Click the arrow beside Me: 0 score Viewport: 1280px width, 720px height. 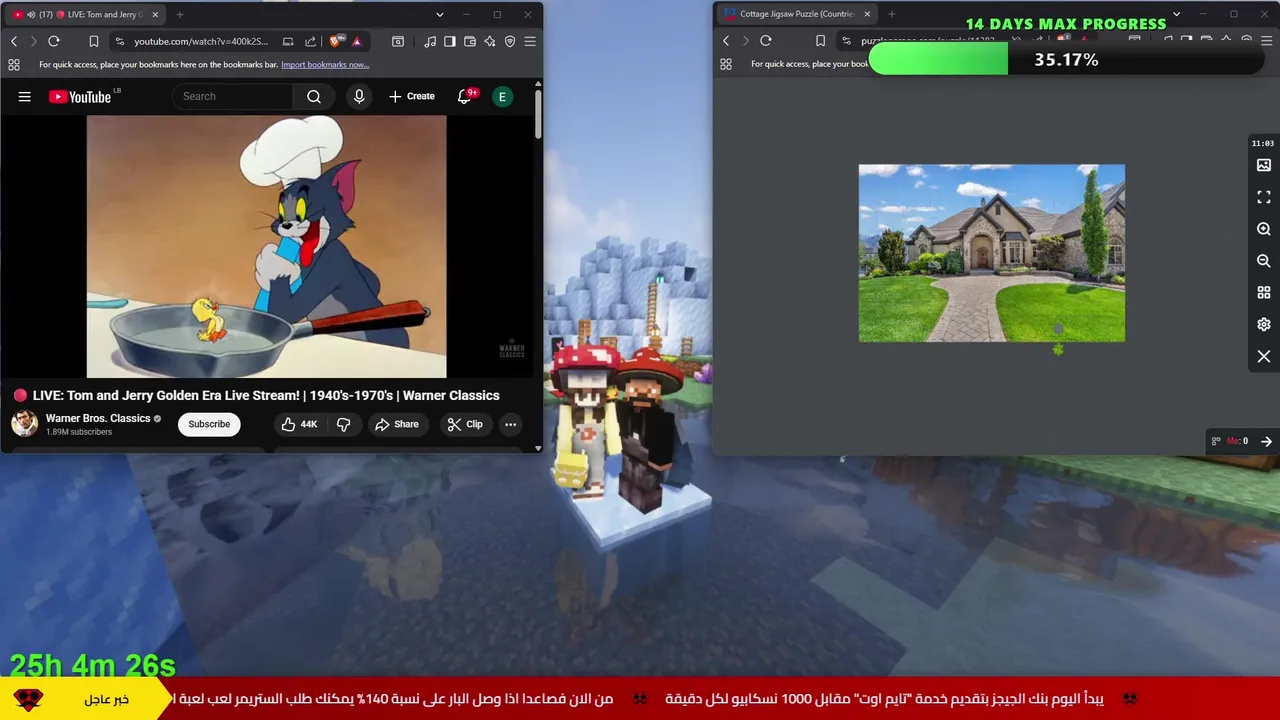tap(1266, 441)
